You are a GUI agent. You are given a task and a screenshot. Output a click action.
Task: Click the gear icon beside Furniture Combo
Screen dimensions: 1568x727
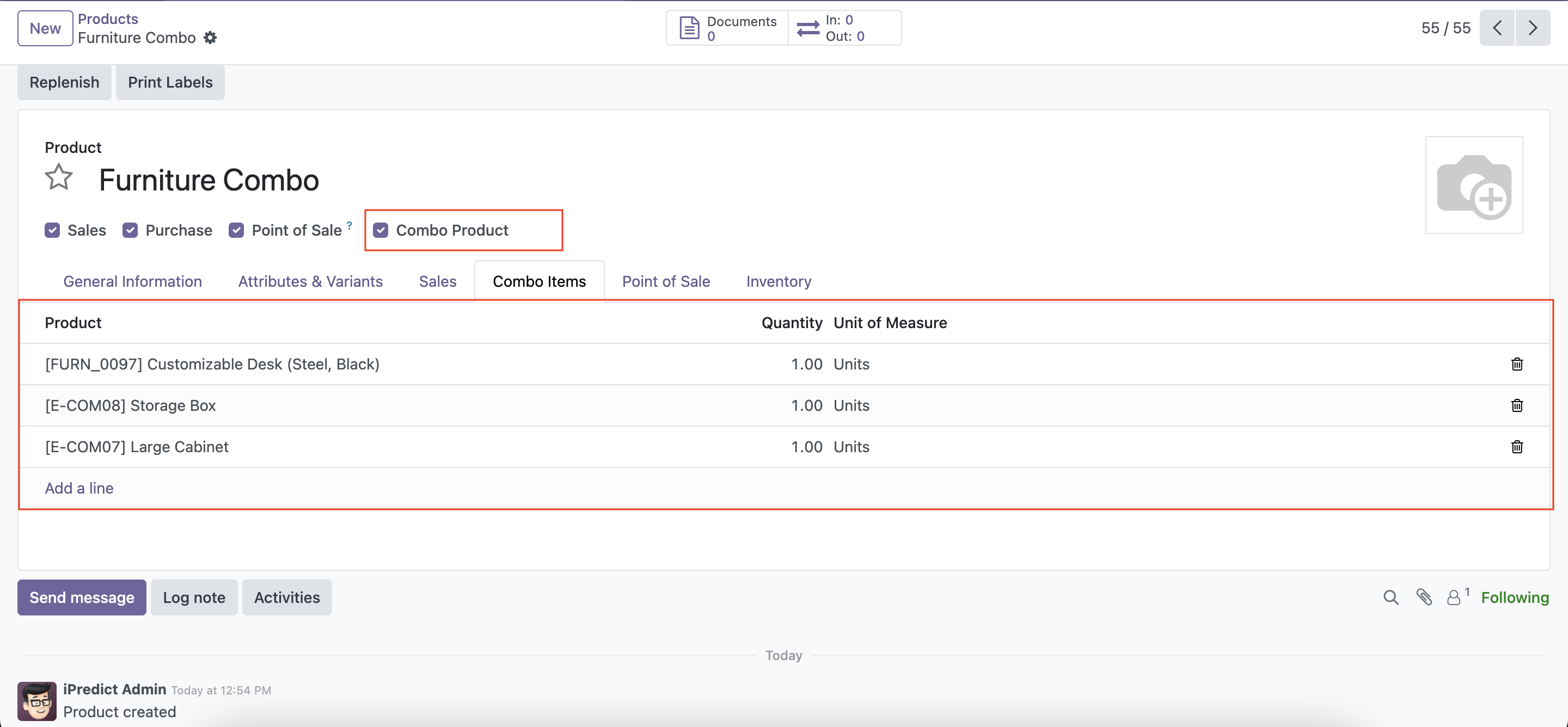[210, 38]
